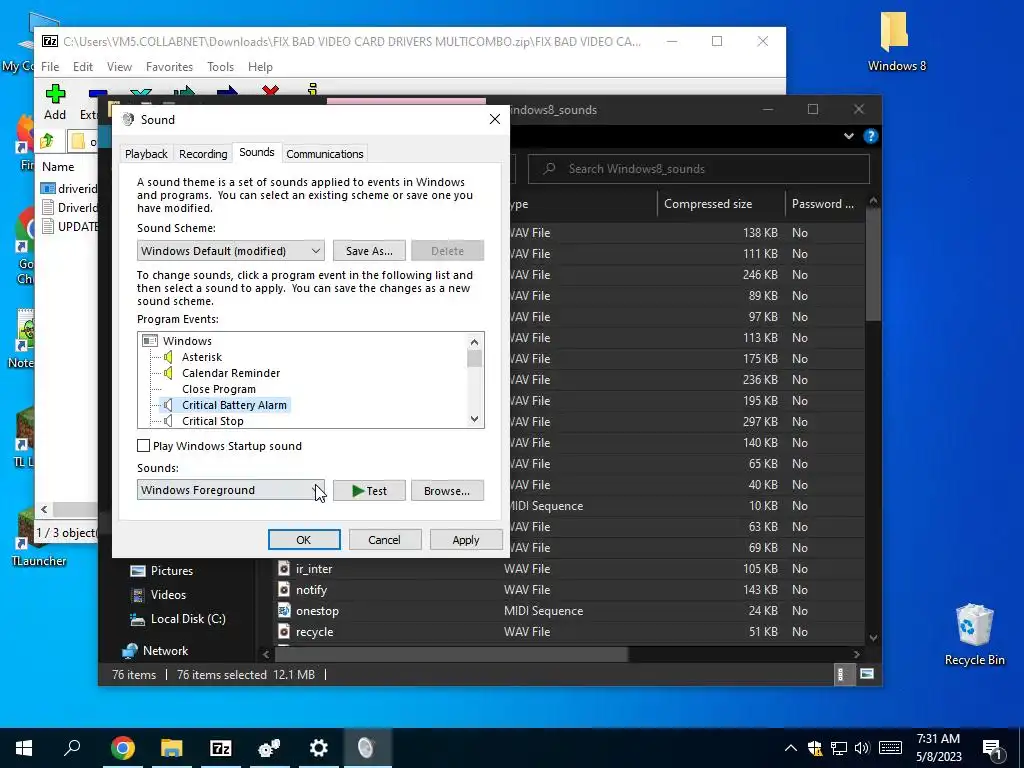Click the taskbar search magnifier
1024x768 pixels.
[72, 747]
